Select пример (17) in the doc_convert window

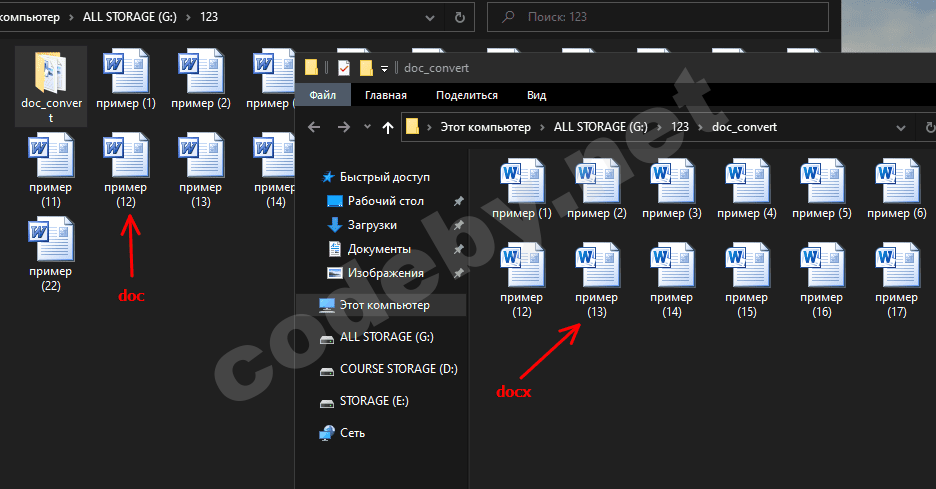pyautogui.click(x=897, y=280)
